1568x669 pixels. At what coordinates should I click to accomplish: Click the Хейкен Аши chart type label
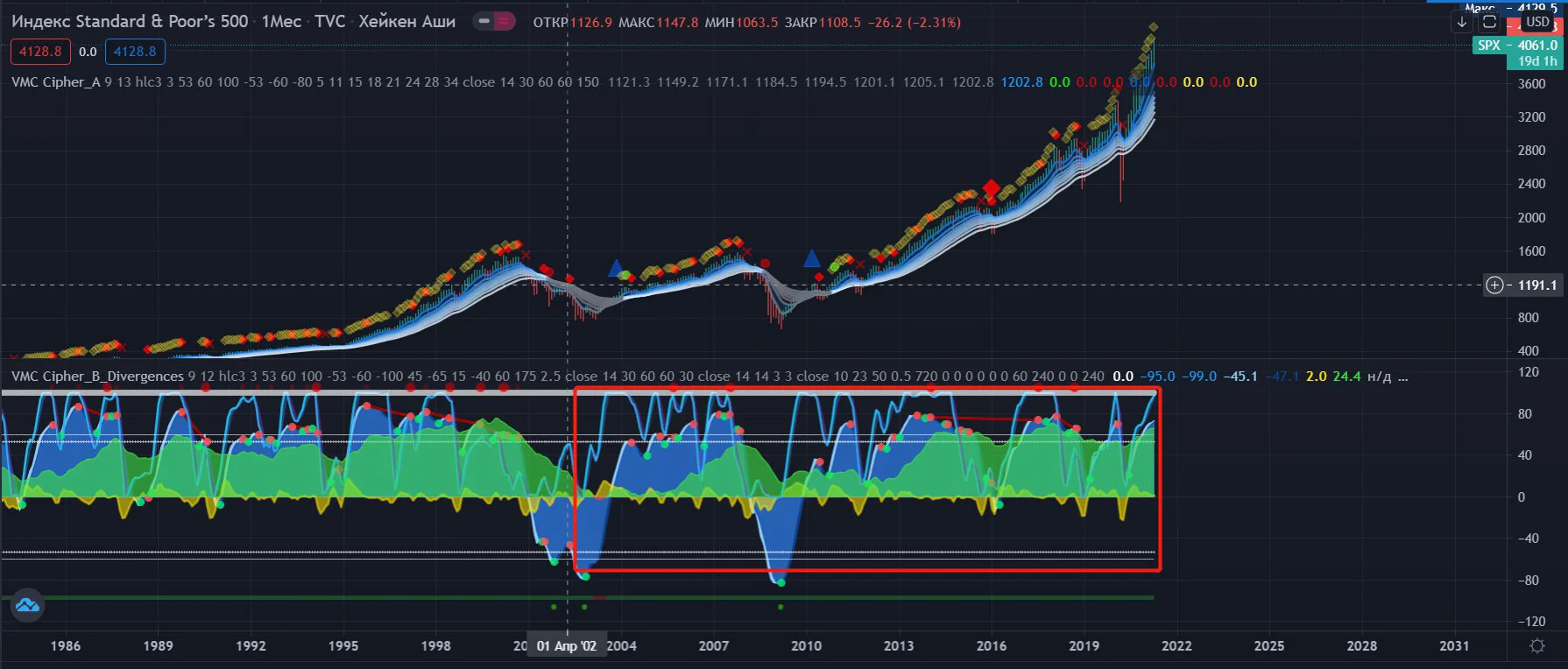coord(406,21)
